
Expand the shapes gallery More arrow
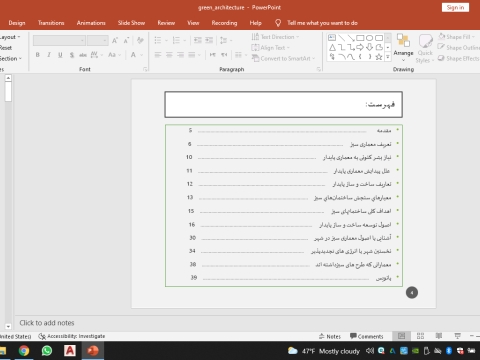click(388, 57)
